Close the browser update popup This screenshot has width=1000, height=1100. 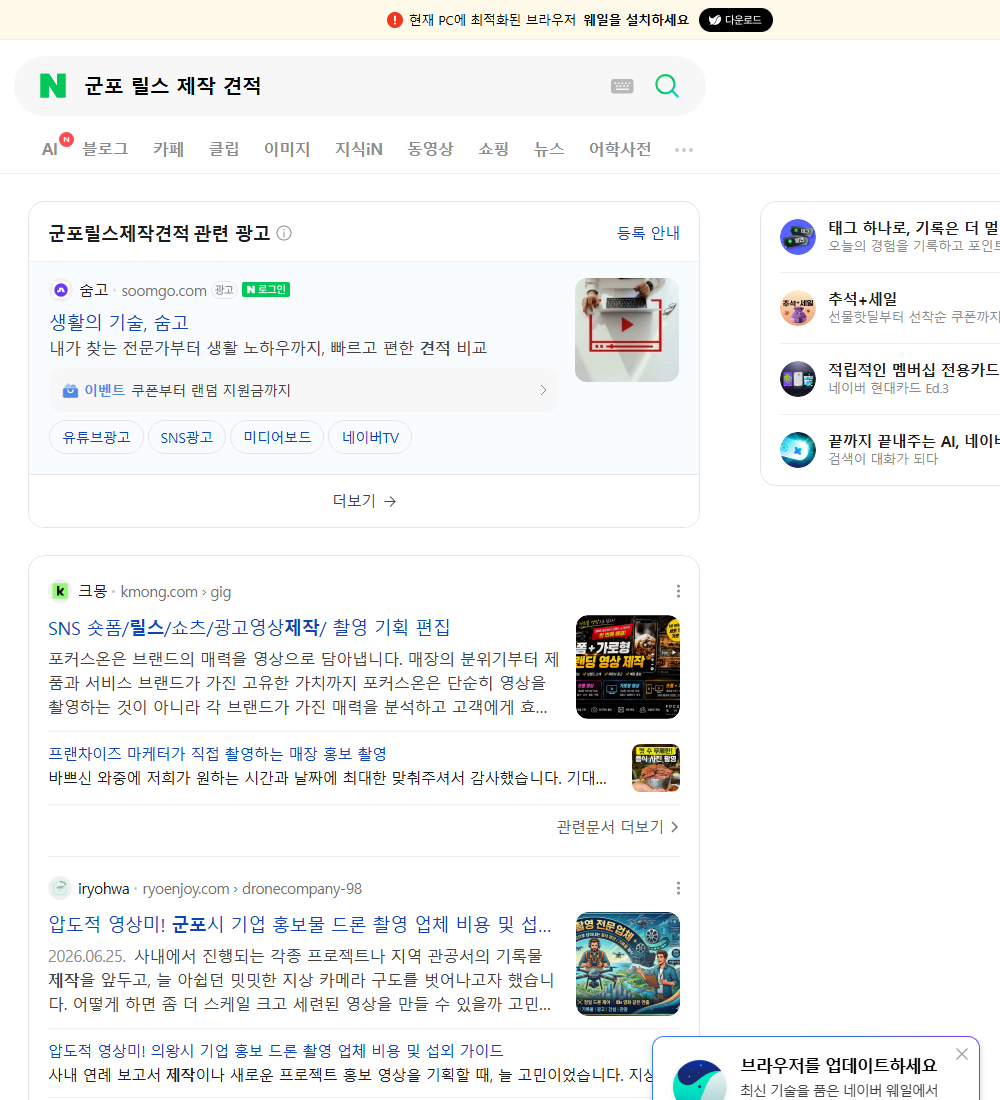(962, 1054)
